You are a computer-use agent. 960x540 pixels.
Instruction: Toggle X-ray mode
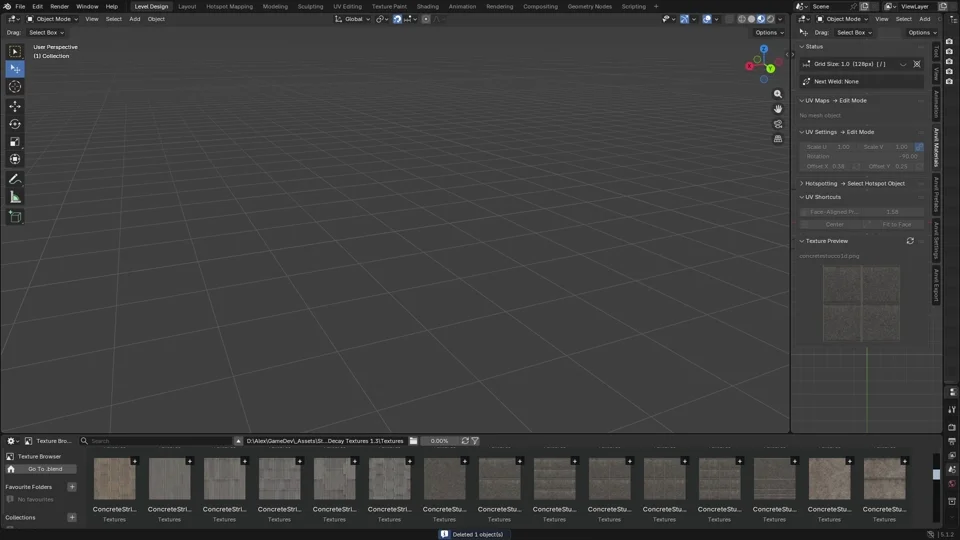coord(729,19)
